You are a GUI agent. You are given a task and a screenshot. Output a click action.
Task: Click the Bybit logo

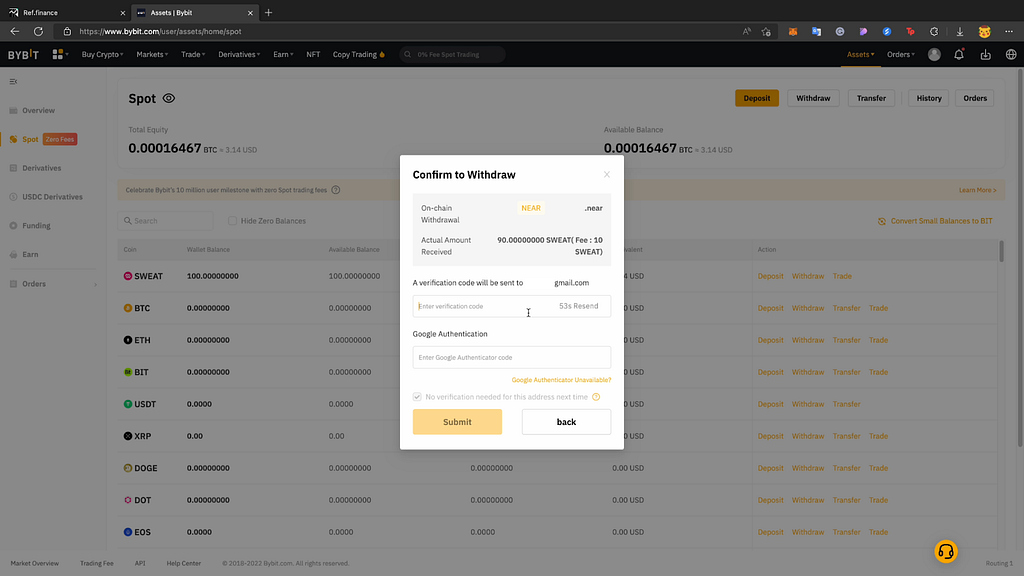click(24, 55)
